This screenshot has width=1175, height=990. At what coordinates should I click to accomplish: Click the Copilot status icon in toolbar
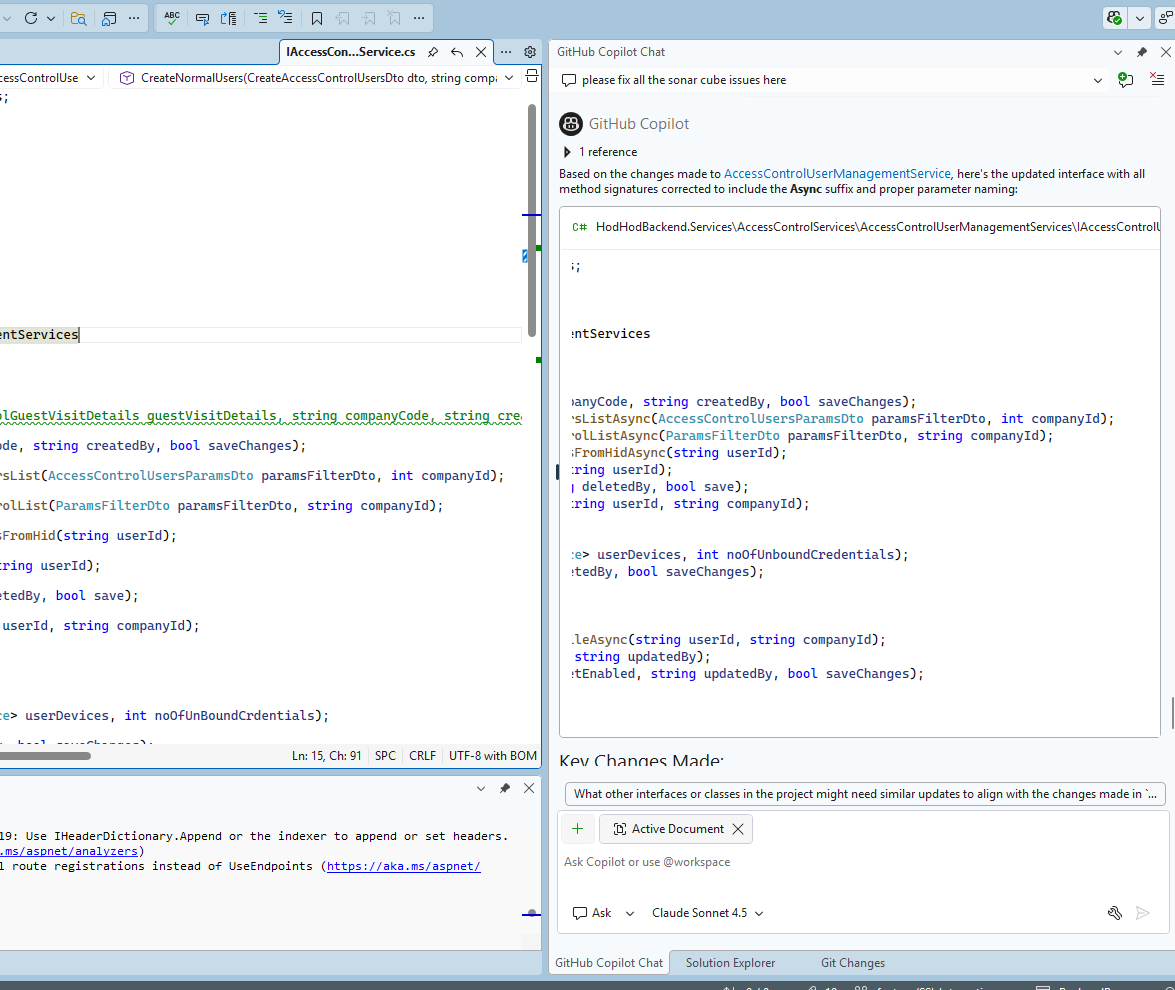tap(1114, 18)
